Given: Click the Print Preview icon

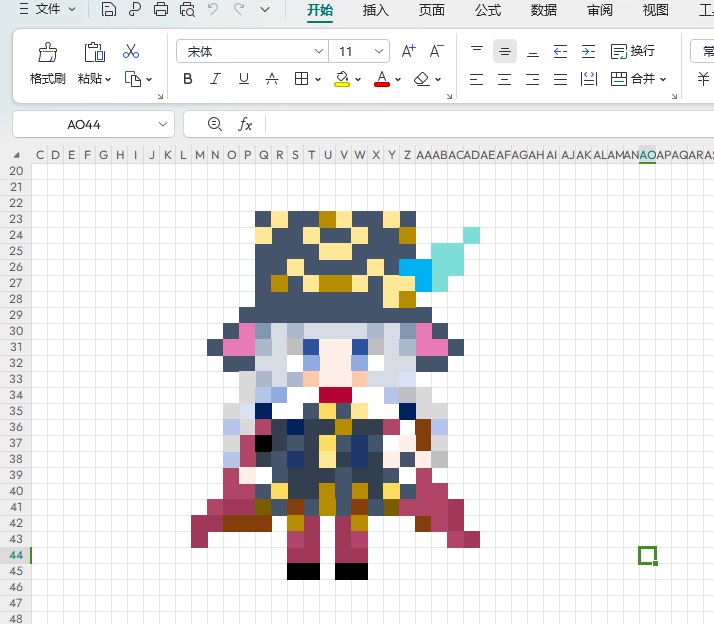Looking at the screenshot, I should (187, 9).
